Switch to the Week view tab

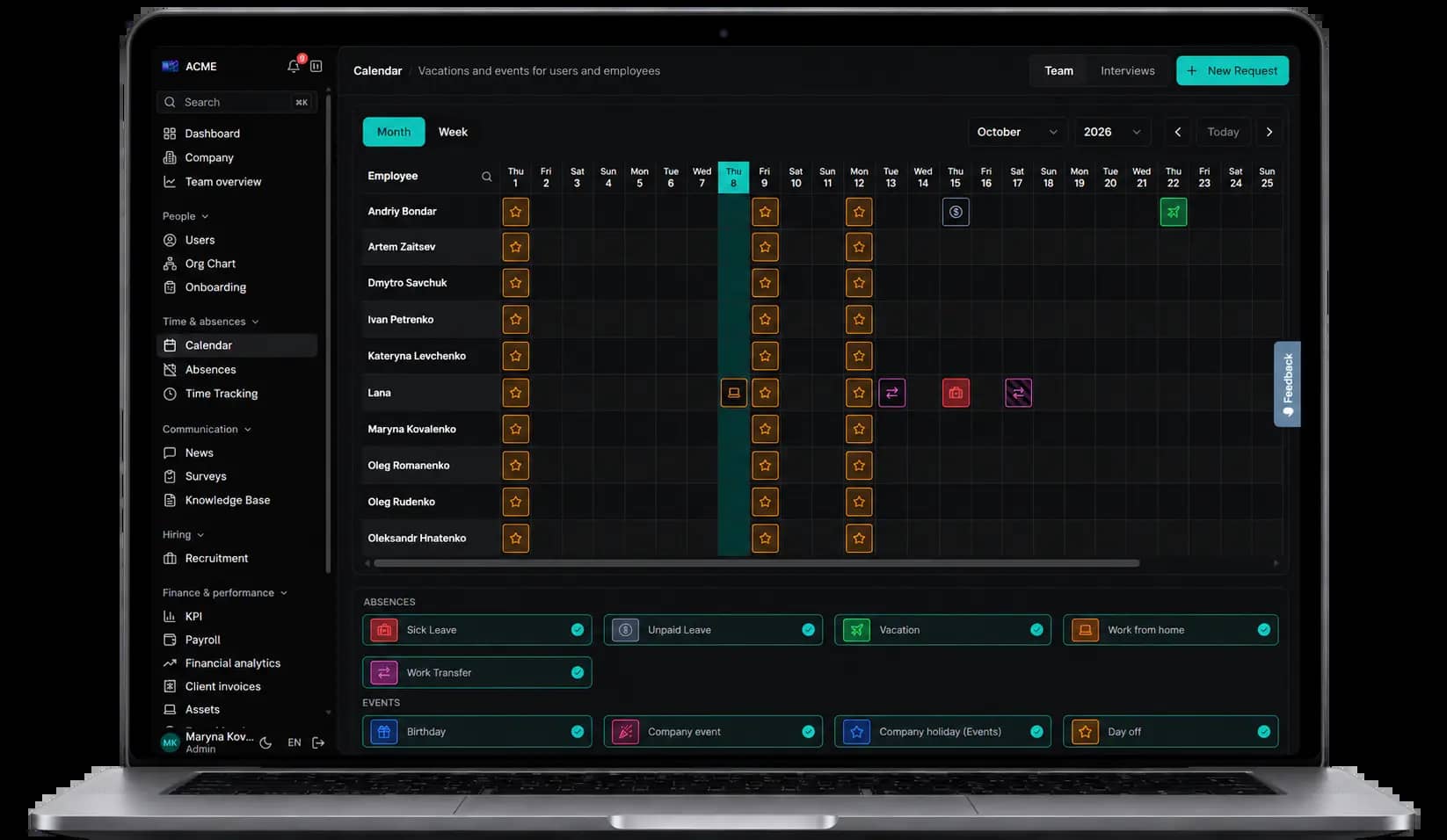click(x=453, y=132)
